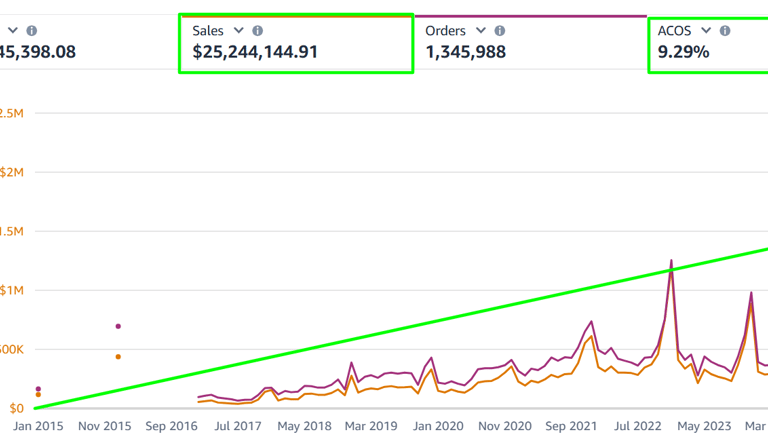
Task: Click the info icon next to ACOS
Action: (x=725, y=31)
